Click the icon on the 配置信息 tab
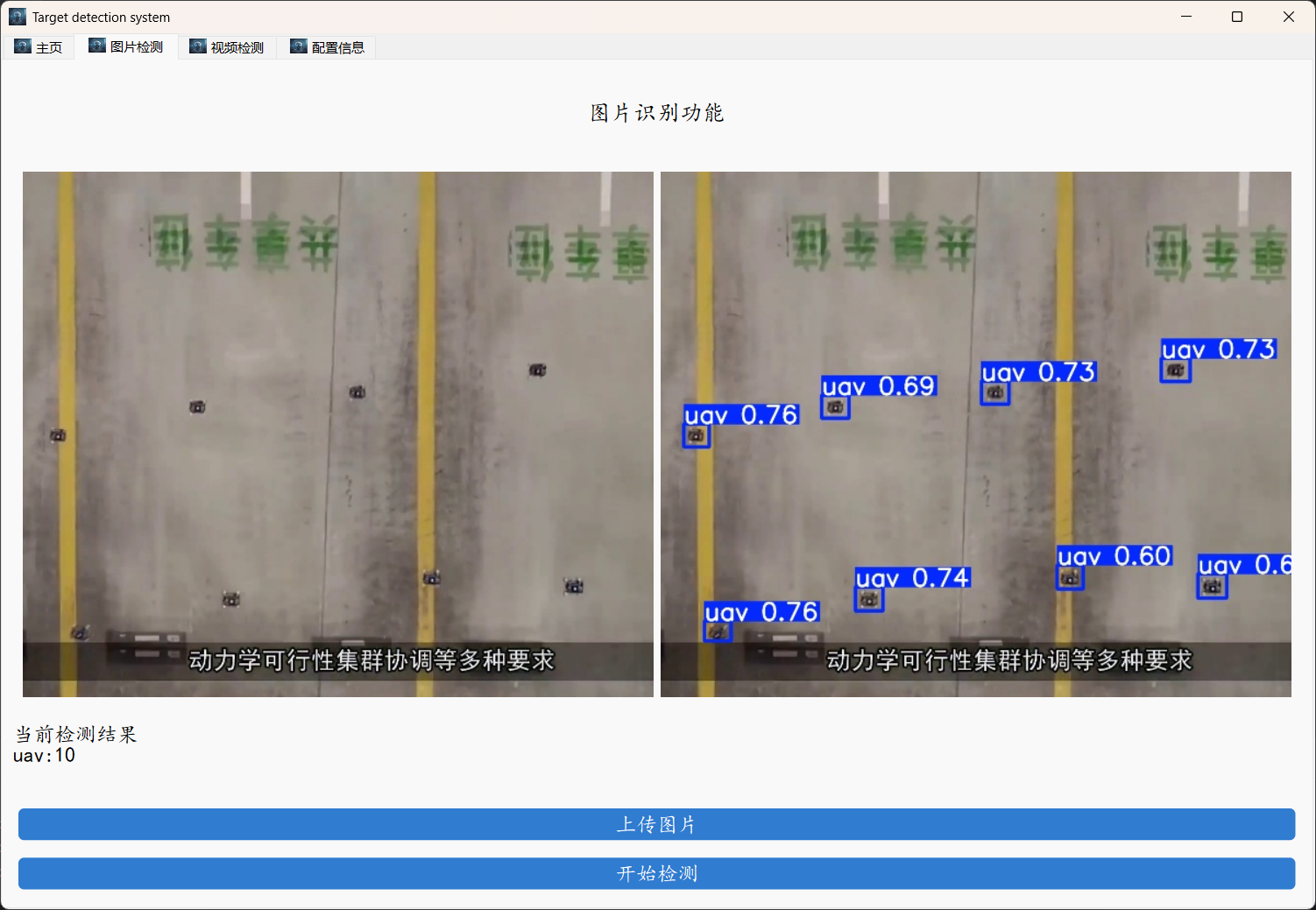 299,46
